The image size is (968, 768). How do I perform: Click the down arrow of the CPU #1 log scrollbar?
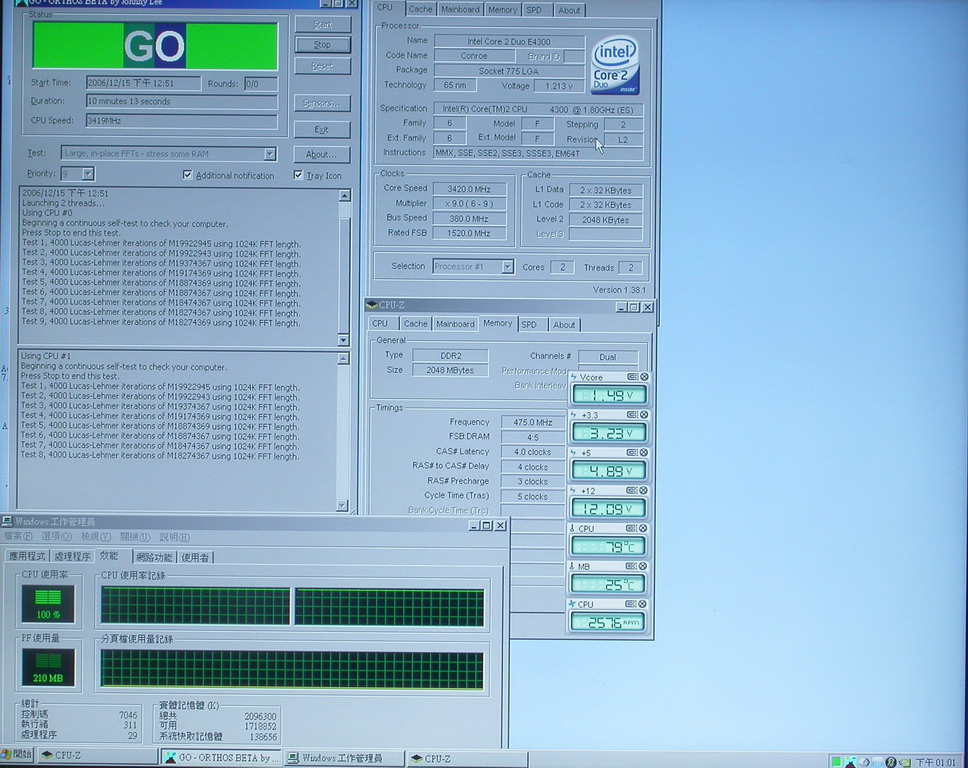343,505
